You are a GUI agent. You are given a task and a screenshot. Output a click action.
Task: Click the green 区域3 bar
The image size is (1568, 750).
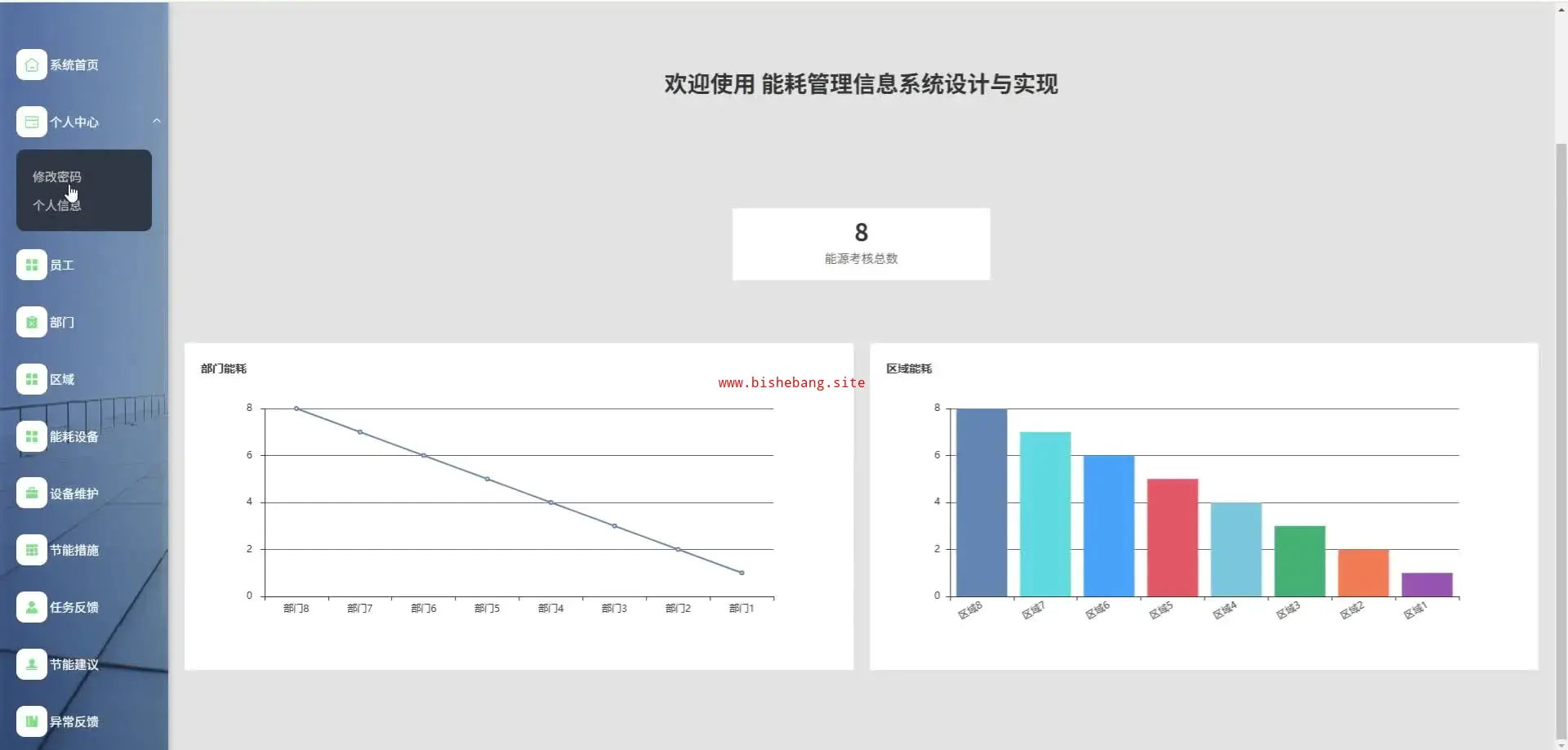(1300, 561)
